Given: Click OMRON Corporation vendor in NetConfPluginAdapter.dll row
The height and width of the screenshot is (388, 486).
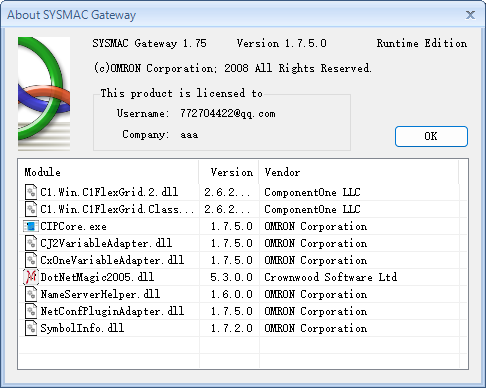Looking at the screenshot, I should [316, 311].
